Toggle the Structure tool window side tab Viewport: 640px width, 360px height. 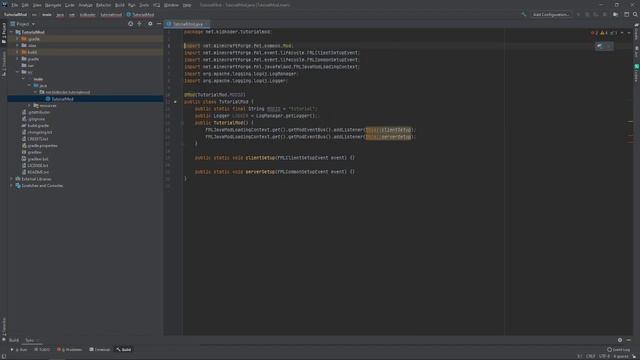4,64
